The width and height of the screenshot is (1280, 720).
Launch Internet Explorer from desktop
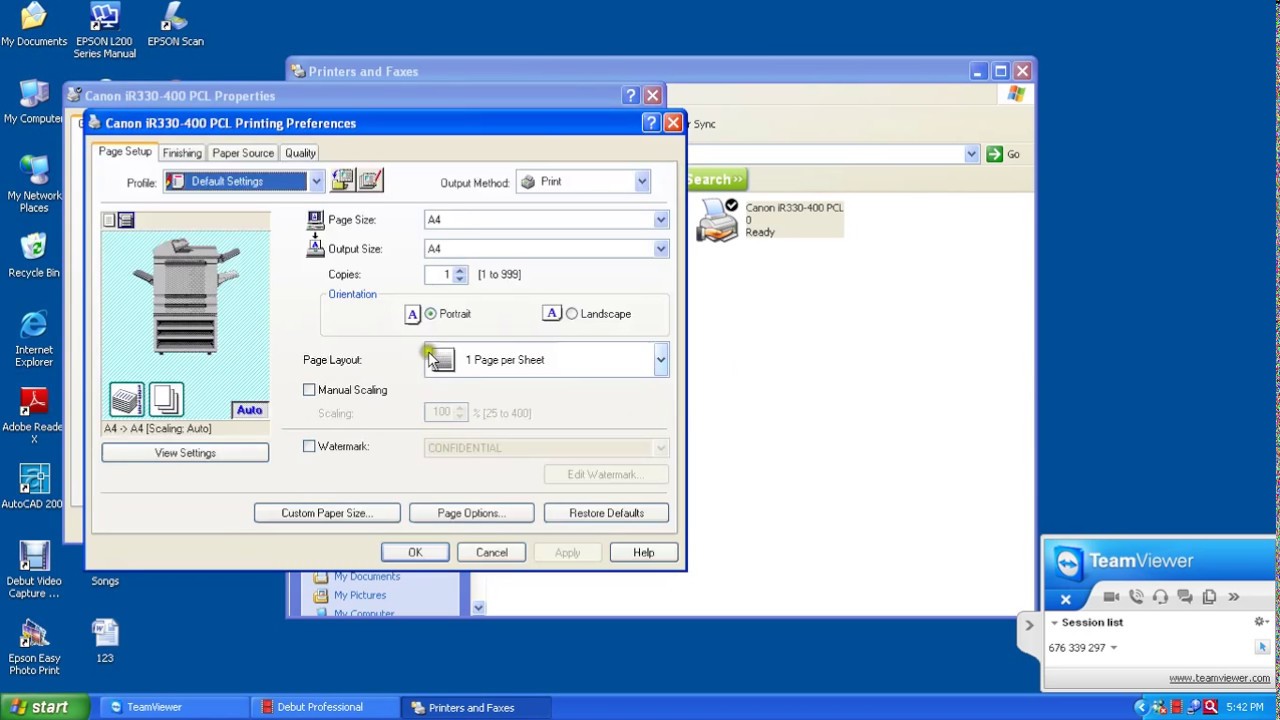point(34,339)
